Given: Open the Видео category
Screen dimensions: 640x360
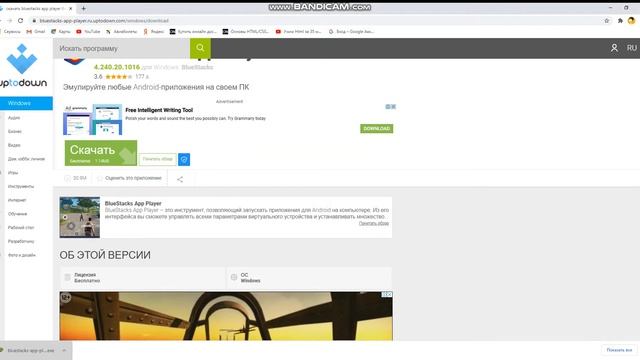Looking at the screenshot, I should coord(14,145).
